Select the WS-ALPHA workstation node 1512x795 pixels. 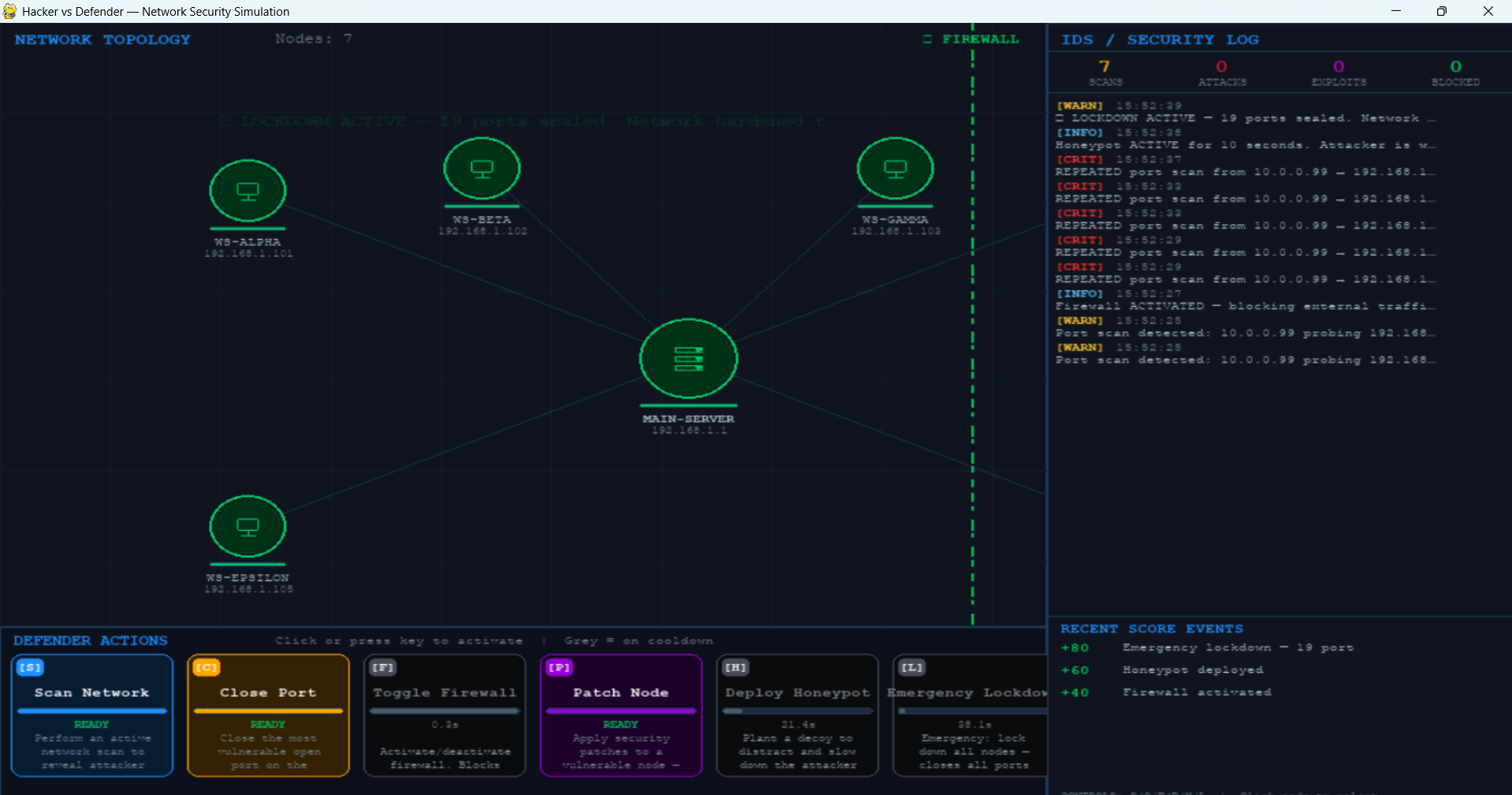pos(248,191)
